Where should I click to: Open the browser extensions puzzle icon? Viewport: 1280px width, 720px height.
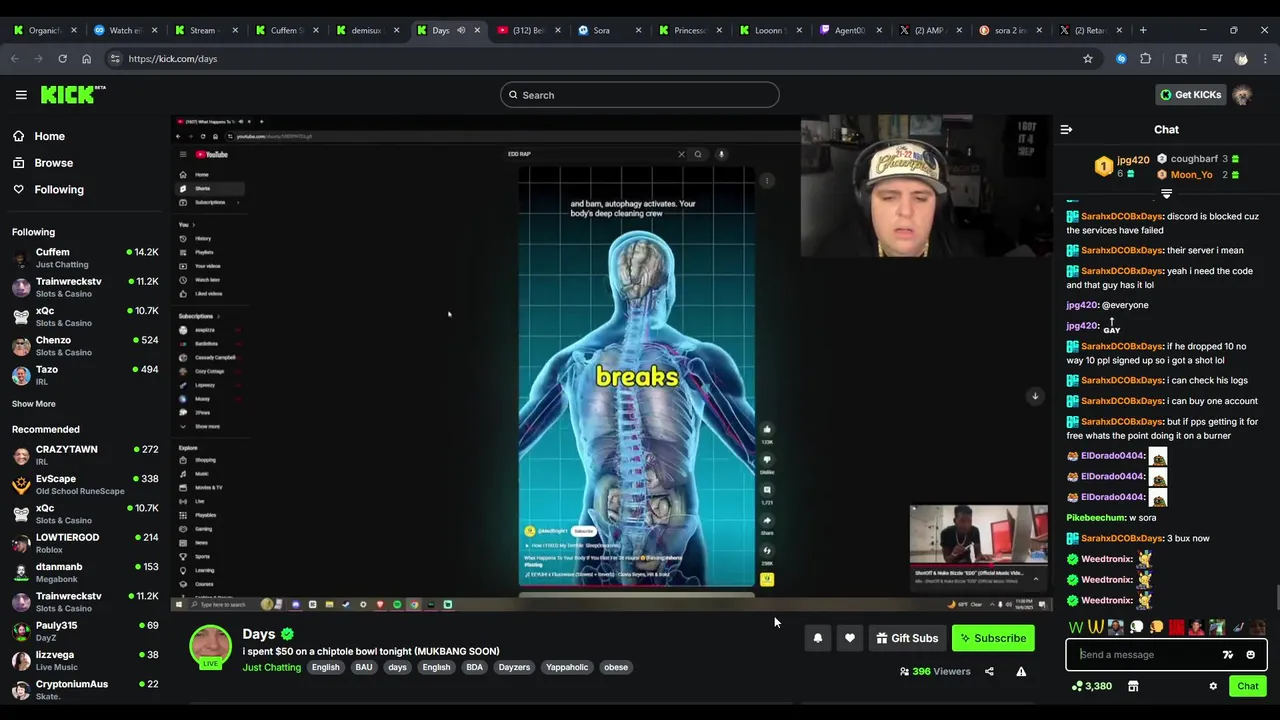(1146, 59)
